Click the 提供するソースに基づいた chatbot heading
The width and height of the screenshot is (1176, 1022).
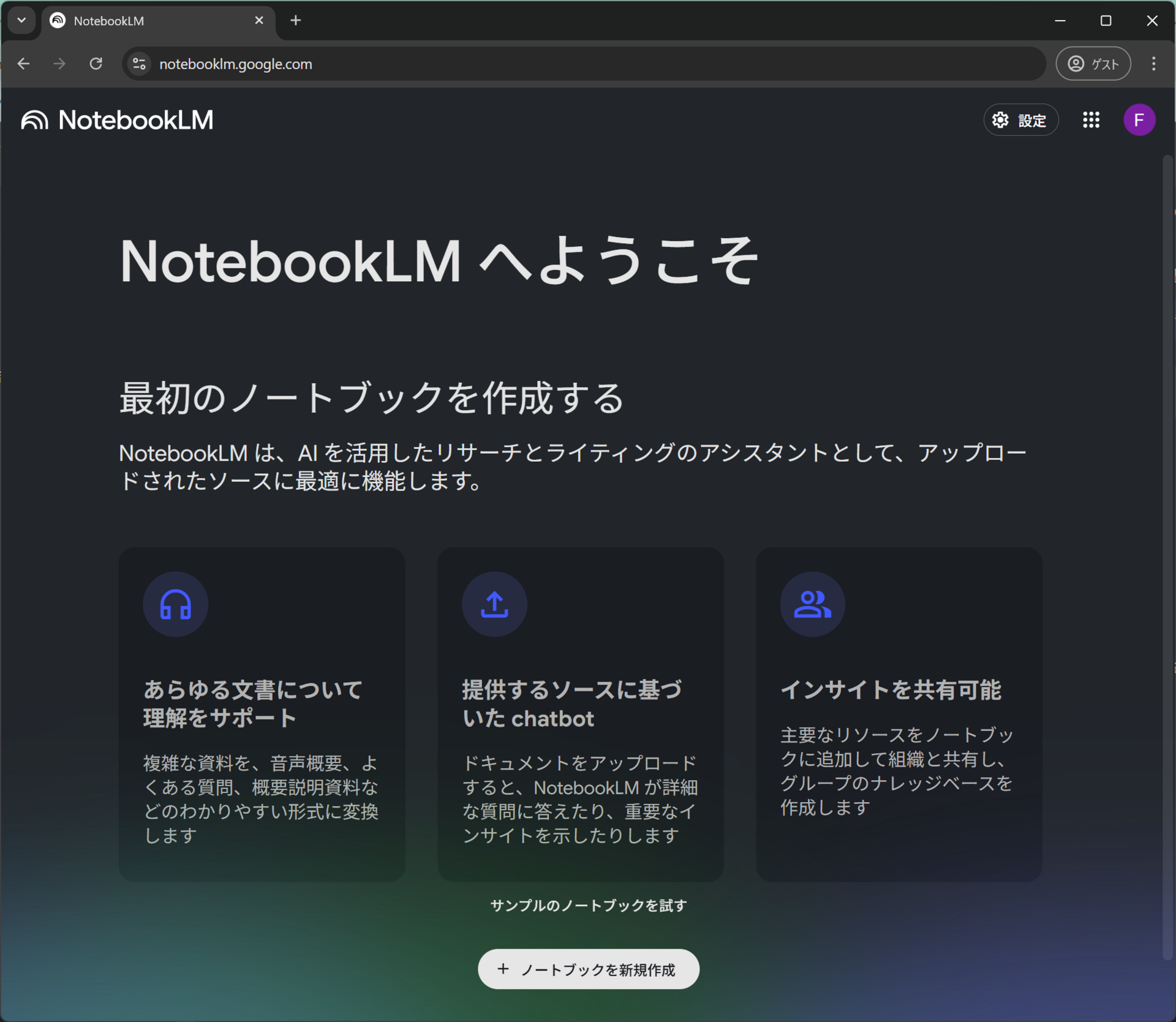point(571,704)
